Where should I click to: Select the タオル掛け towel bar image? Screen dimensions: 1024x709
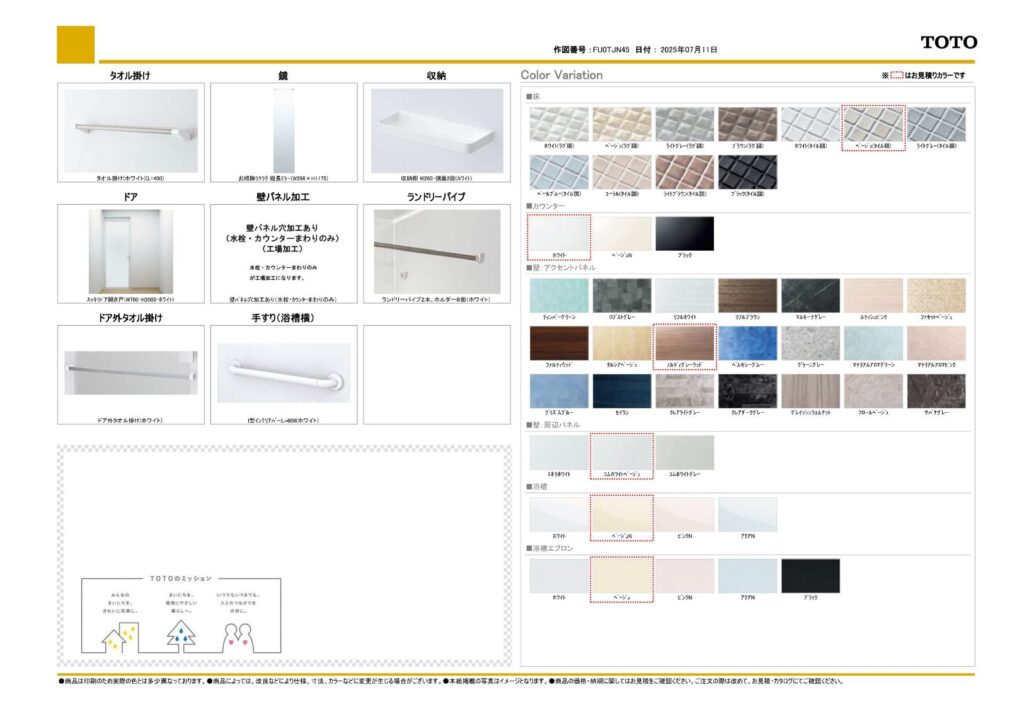tap(131, 130)
